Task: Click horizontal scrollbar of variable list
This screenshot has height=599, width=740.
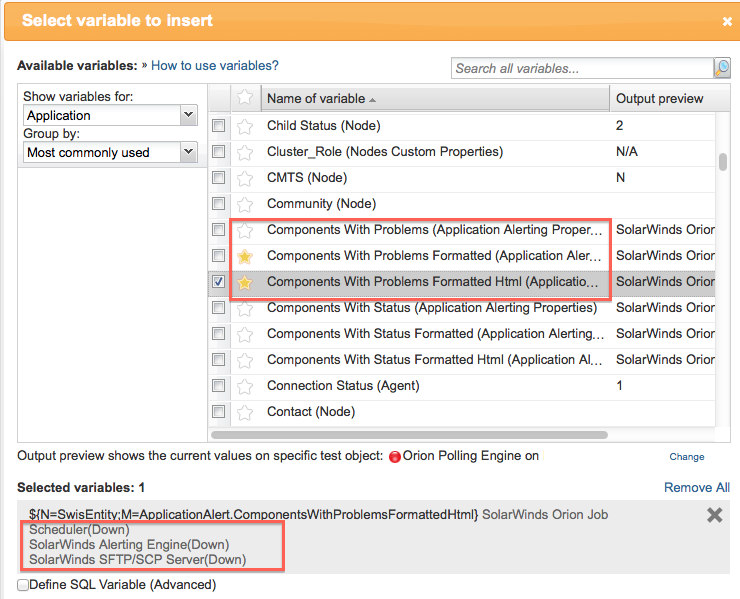Action: tap(409, 434)
